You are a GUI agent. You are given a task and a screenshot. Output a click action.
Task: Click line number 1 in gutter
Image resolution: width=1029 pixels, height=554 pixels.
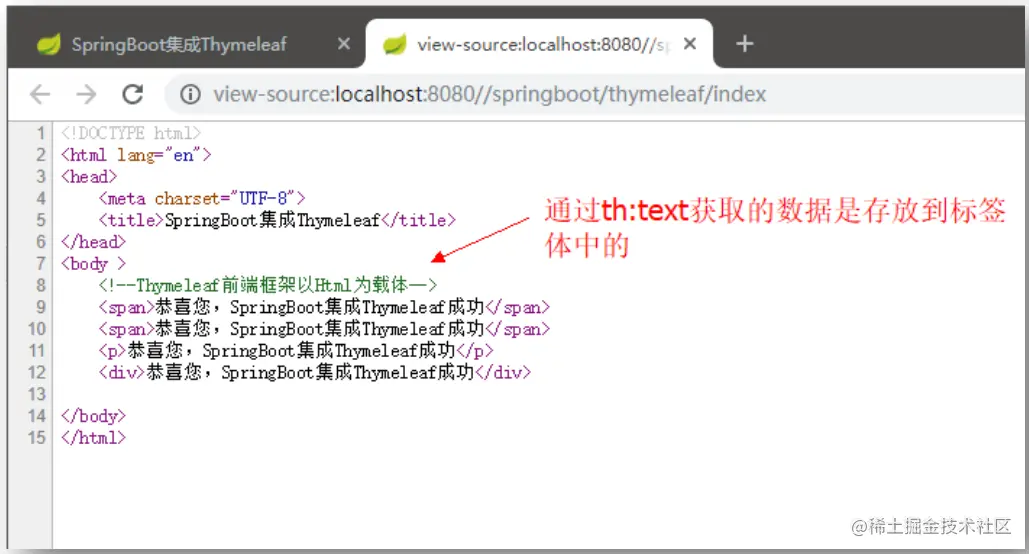(x=41, y=133)
